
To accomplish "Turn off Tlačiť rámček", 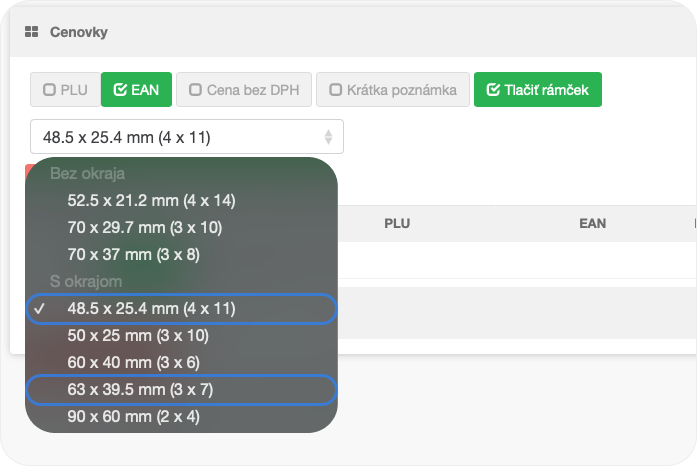I will (537, 90).
